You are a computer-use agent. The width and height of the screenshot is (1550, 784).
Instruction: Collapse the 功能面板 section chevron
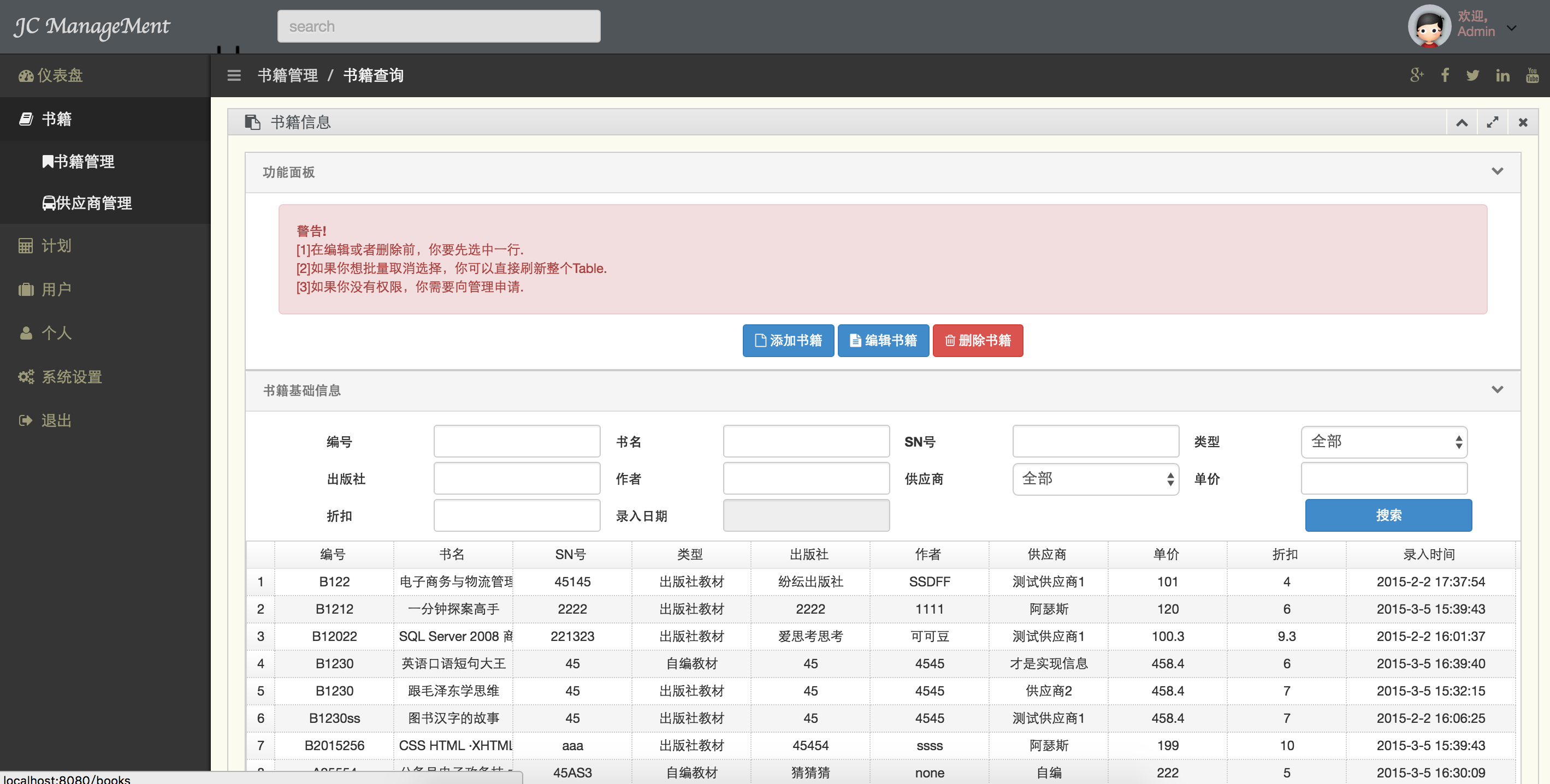1497,171
